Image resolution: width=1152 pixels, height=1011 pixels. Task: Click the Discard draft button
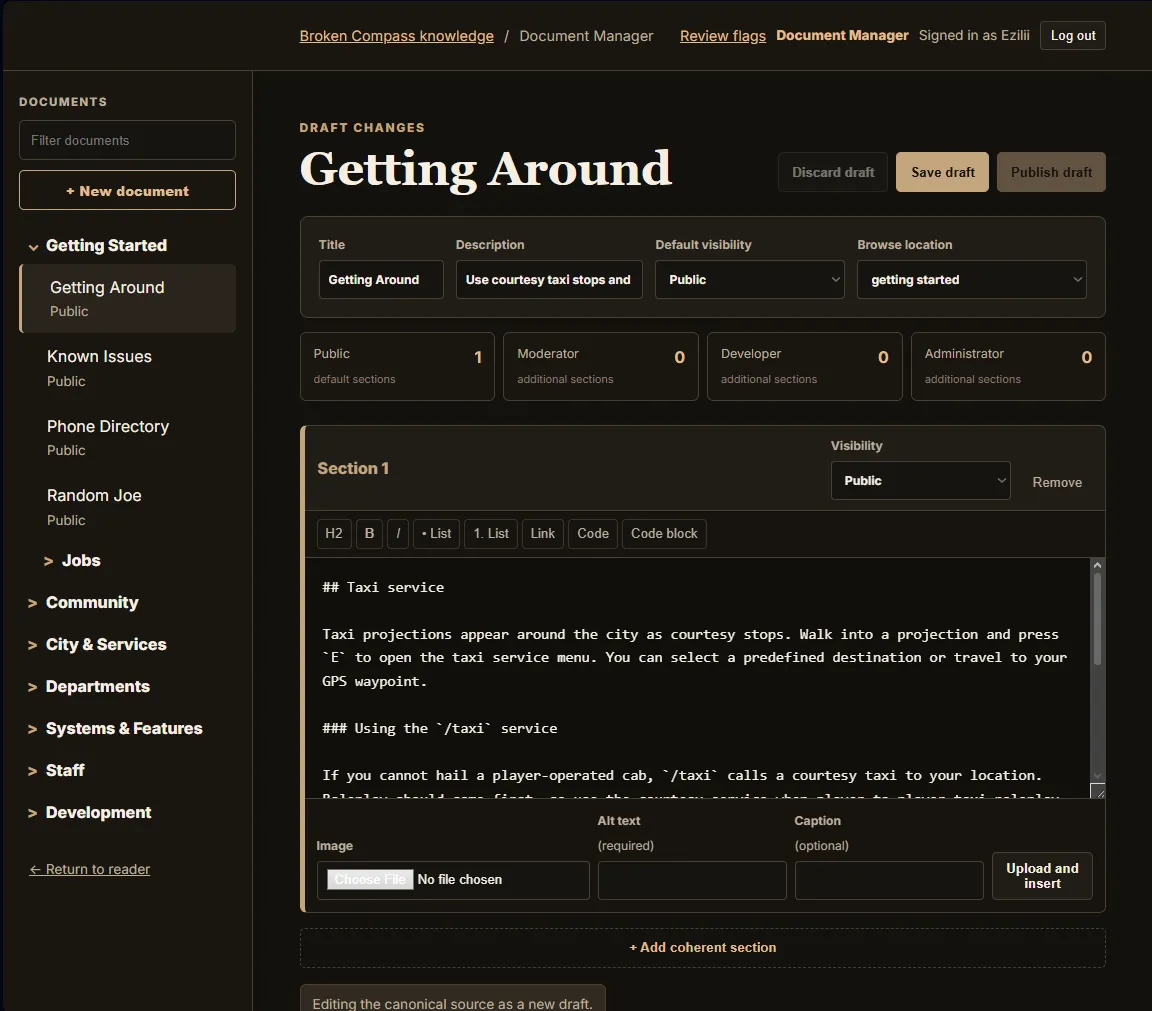point(832,172)
